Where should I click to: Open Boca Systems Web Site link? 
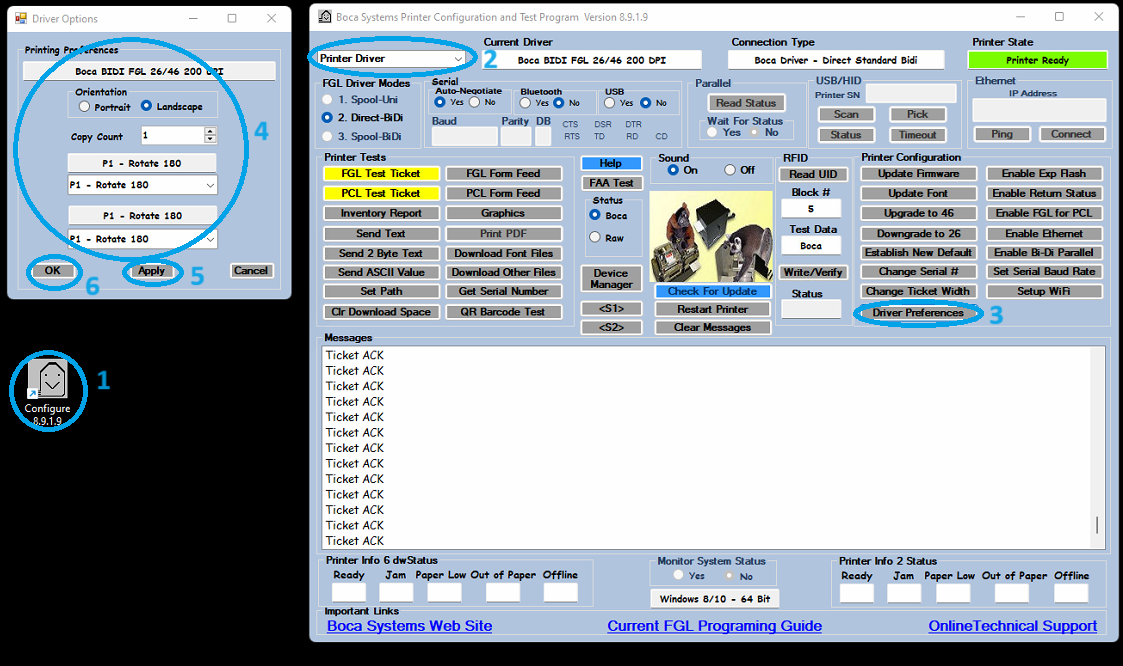[410, 626]
